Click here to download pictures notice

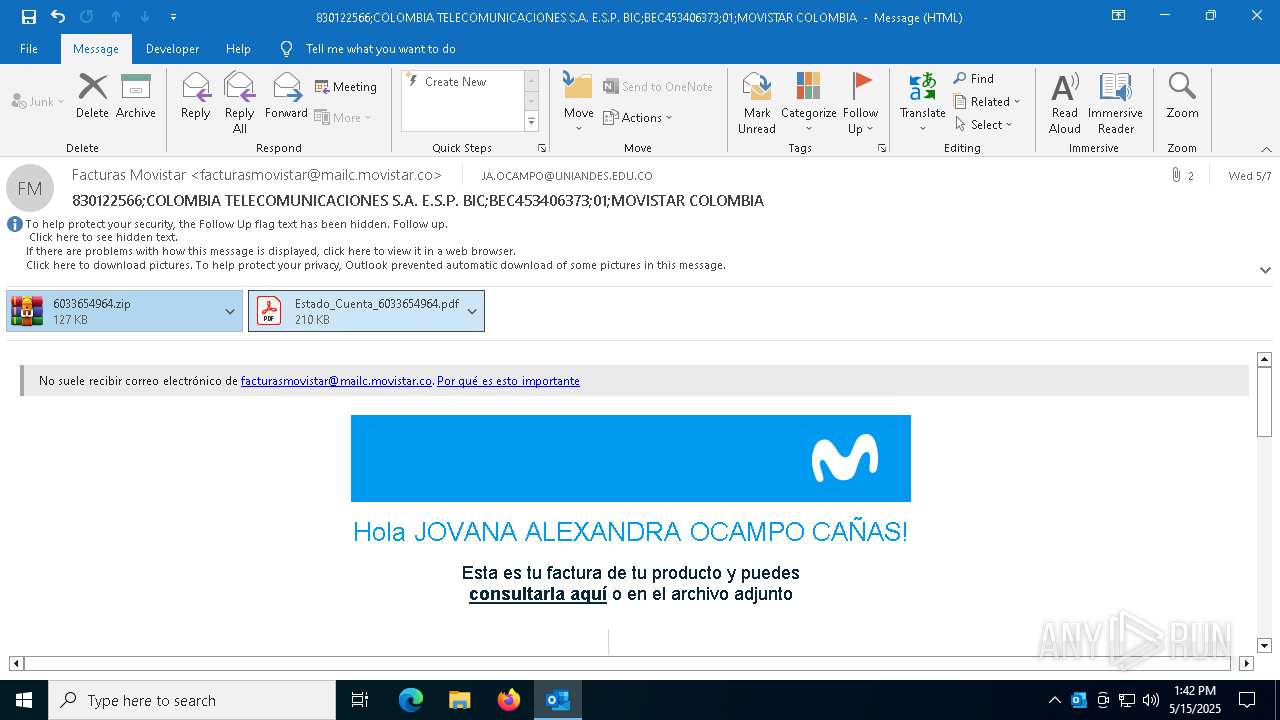376,265
